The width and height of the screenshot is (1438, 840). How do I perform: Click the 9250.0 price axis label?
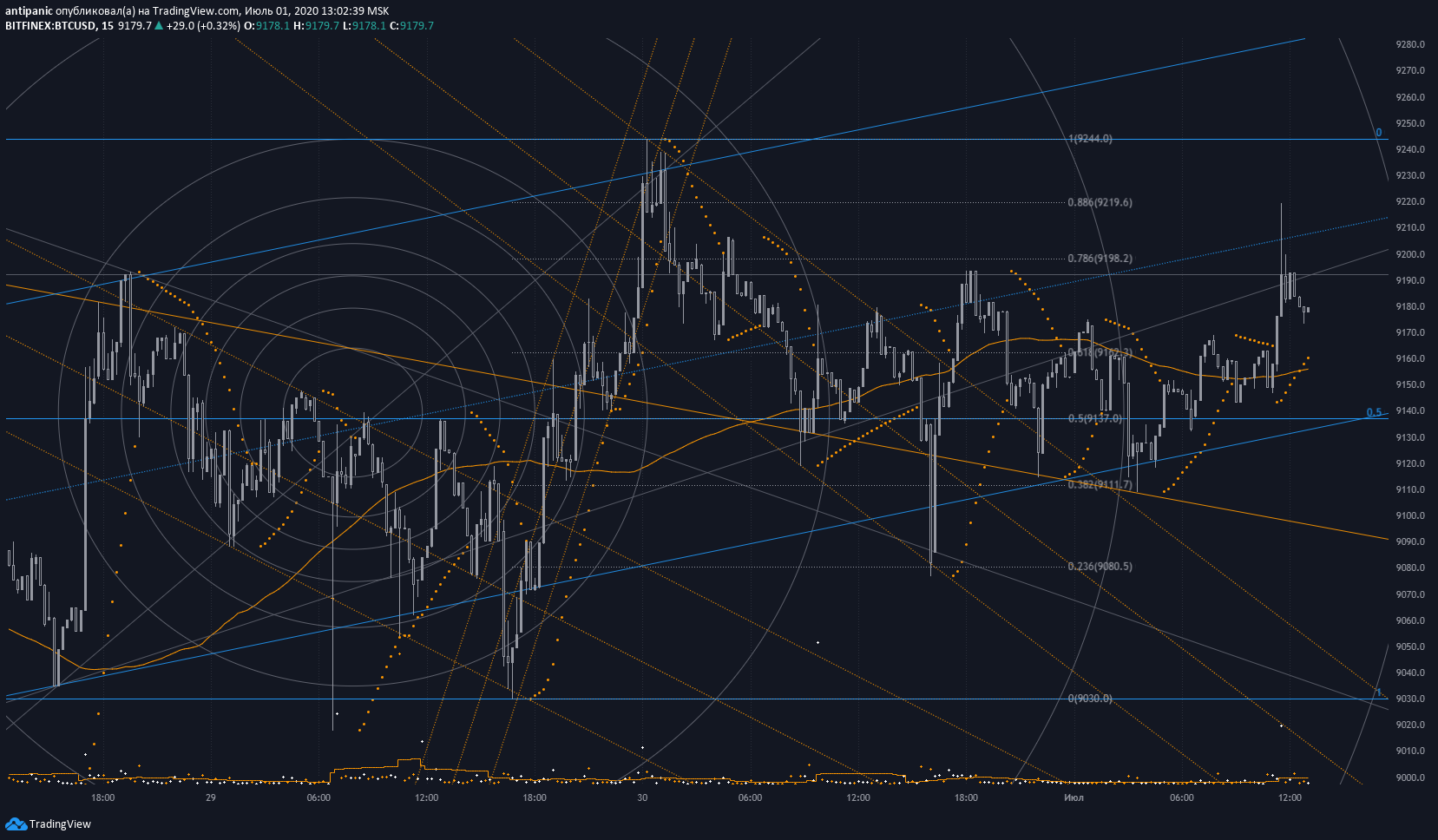1410,123
